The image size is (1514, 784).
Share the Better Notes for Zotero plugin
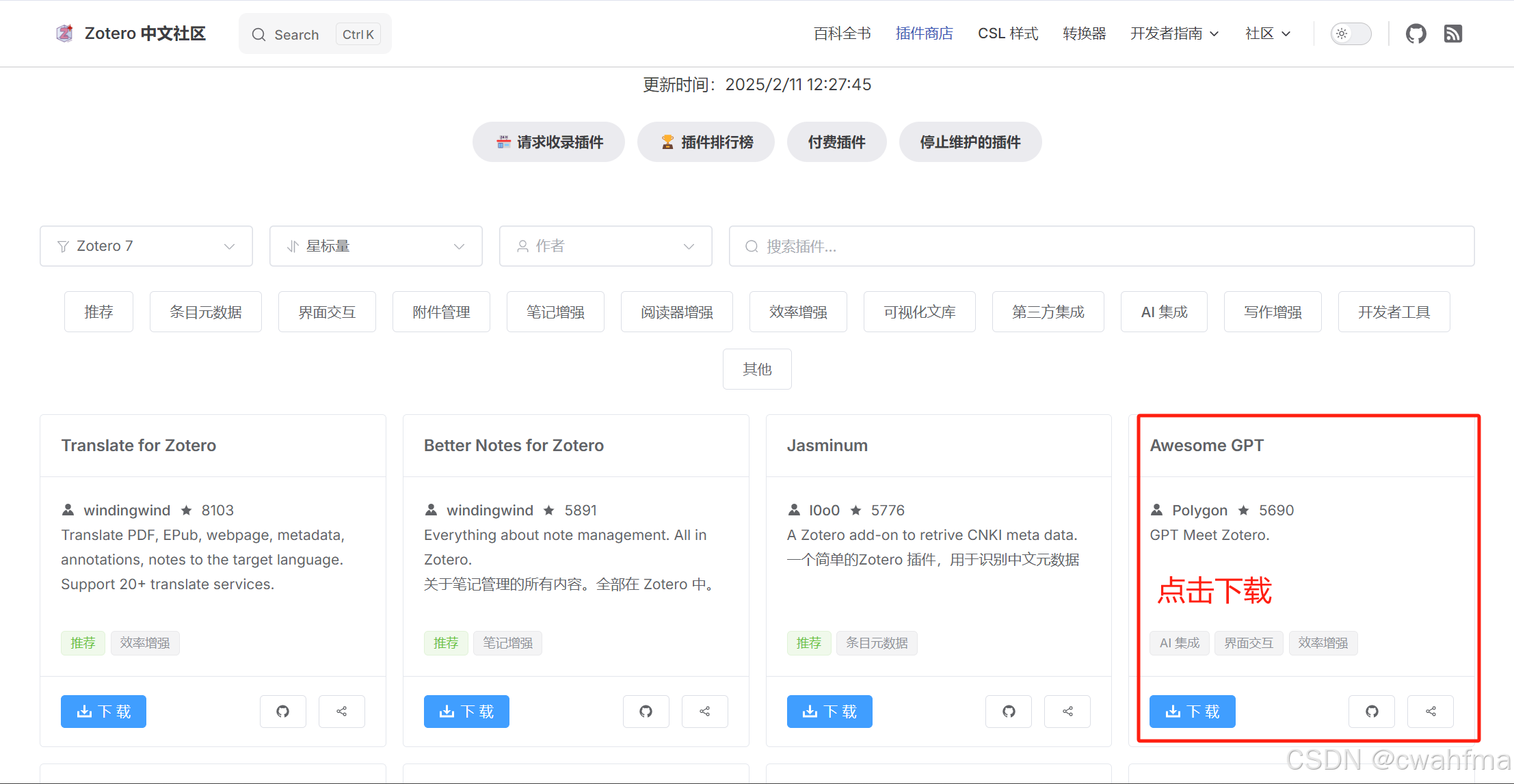pyautogui.click(x=704, y=712)
